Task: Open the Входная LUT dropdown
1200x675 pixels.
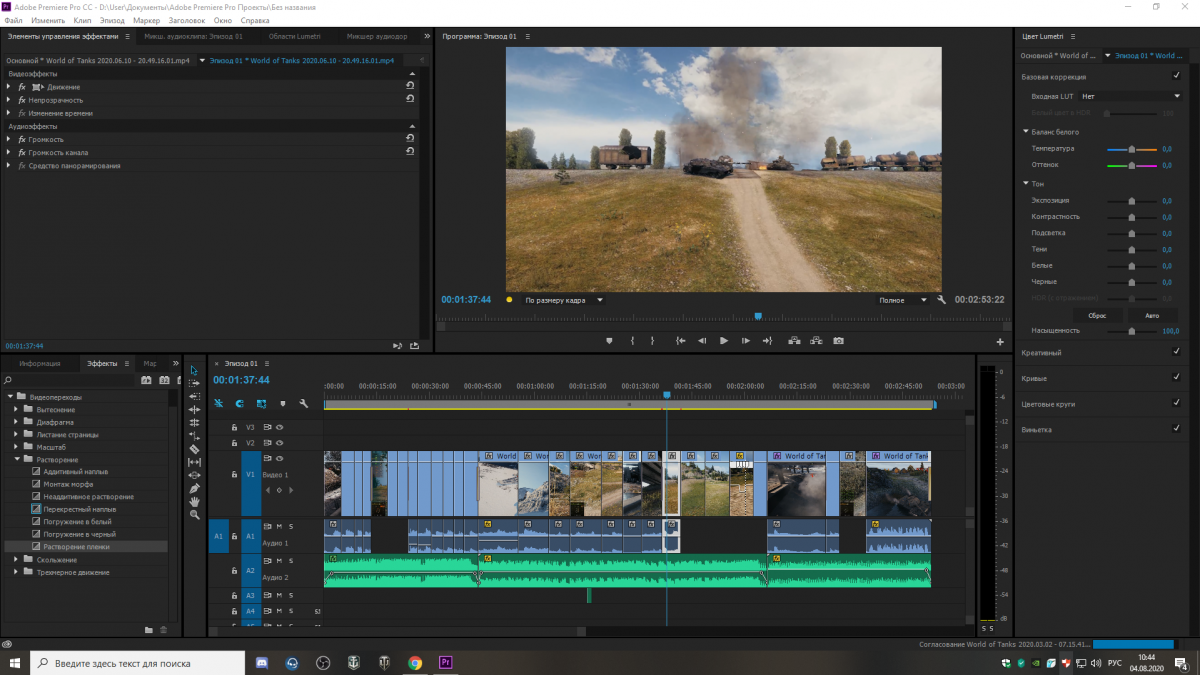Action: 1130,96
